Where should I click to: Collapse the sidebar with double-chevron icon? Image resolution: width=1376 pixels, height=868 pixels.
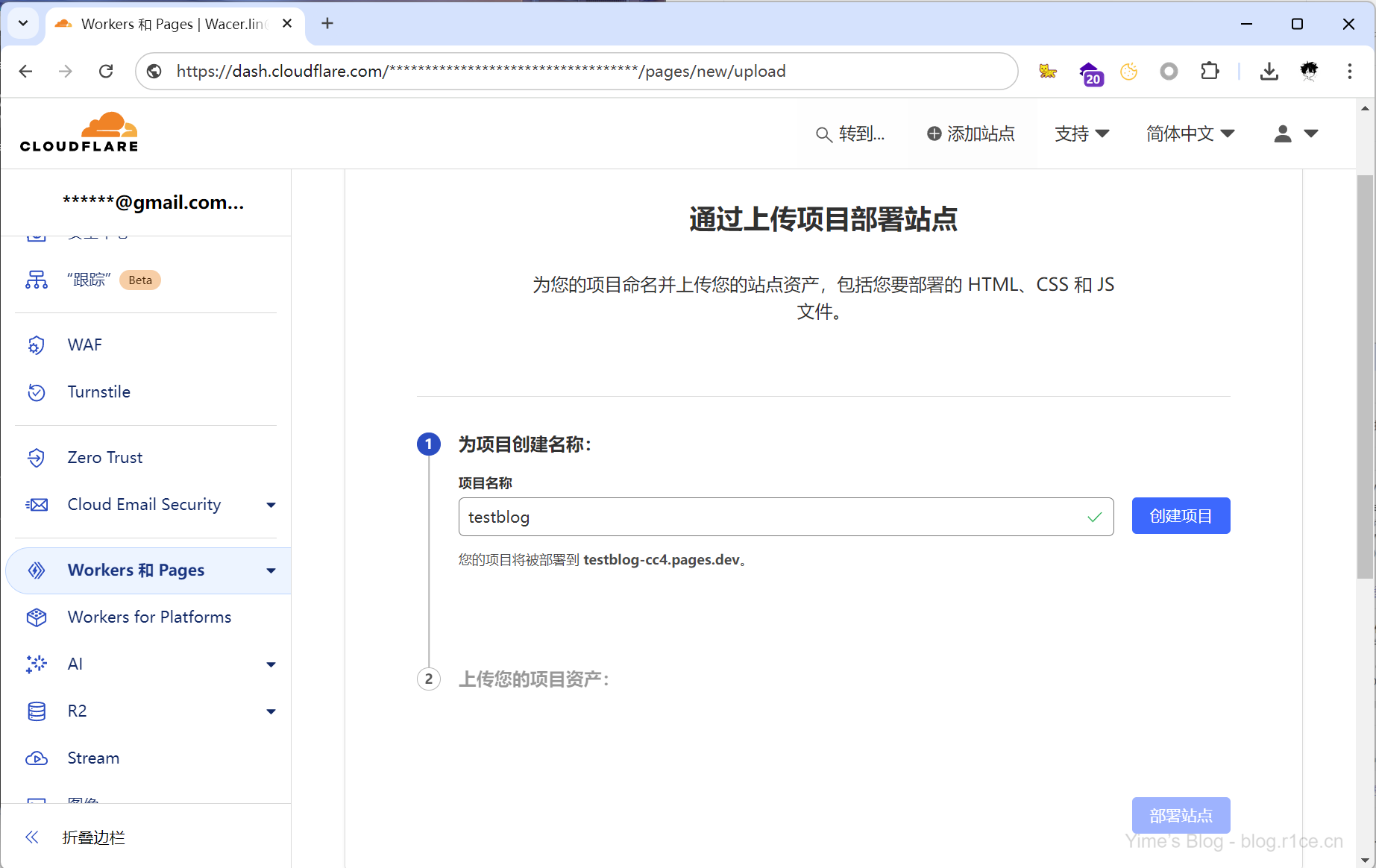(x=32, y=837)
